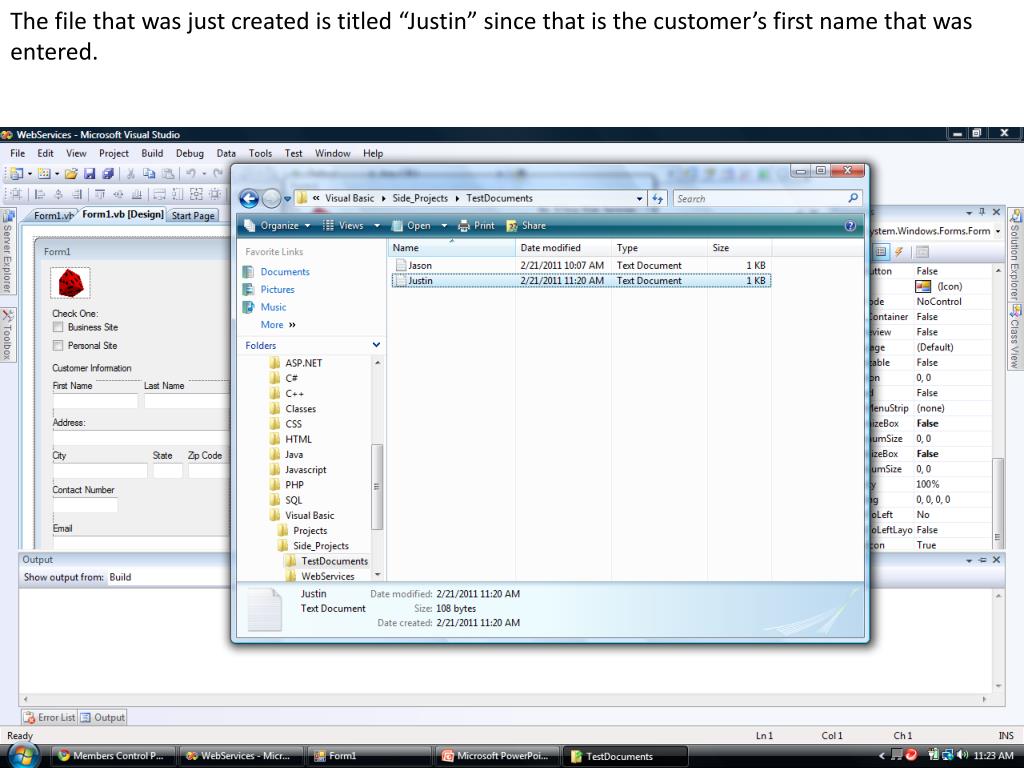Show Events lightning bolt in Properties window

(x=899, y=251)
